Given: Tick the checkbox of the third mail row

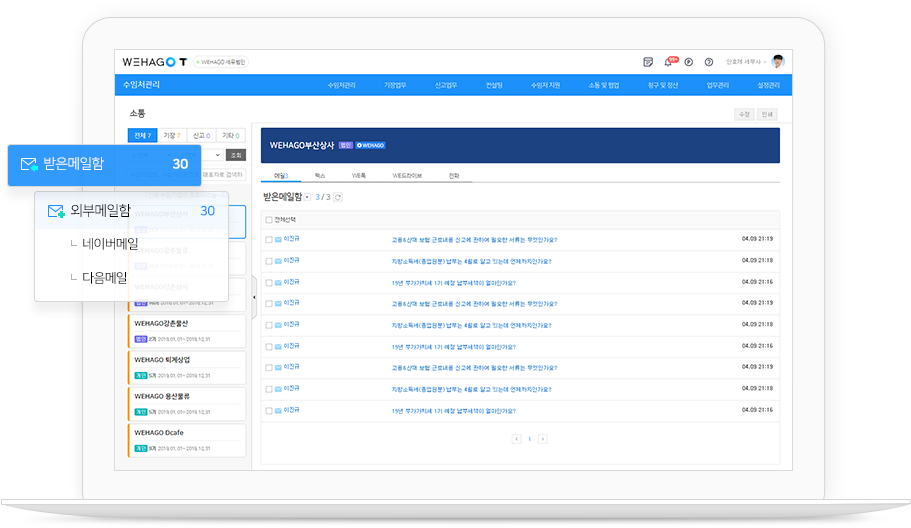Looking at the screenshot, I should 268,282.
